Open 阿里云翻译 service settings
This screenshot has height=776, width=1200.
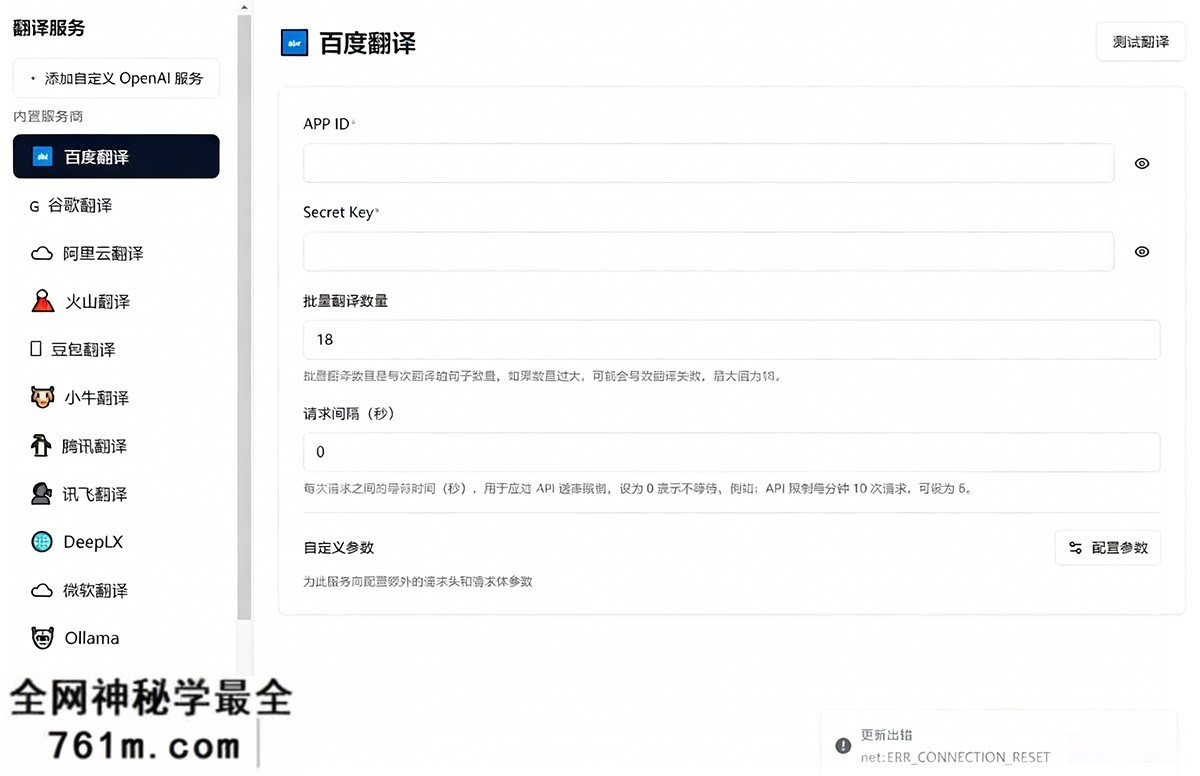coord(116,253)
